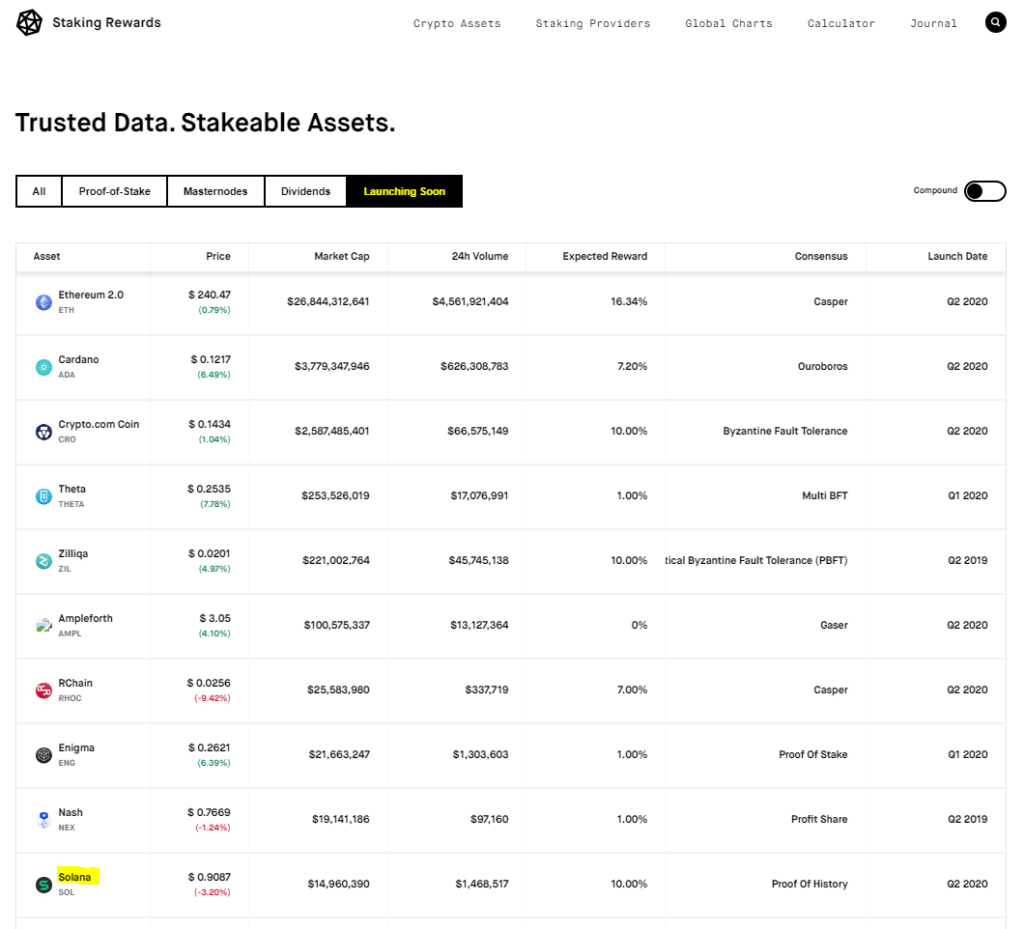Sort by Asset column header

(x=47, y=257)
